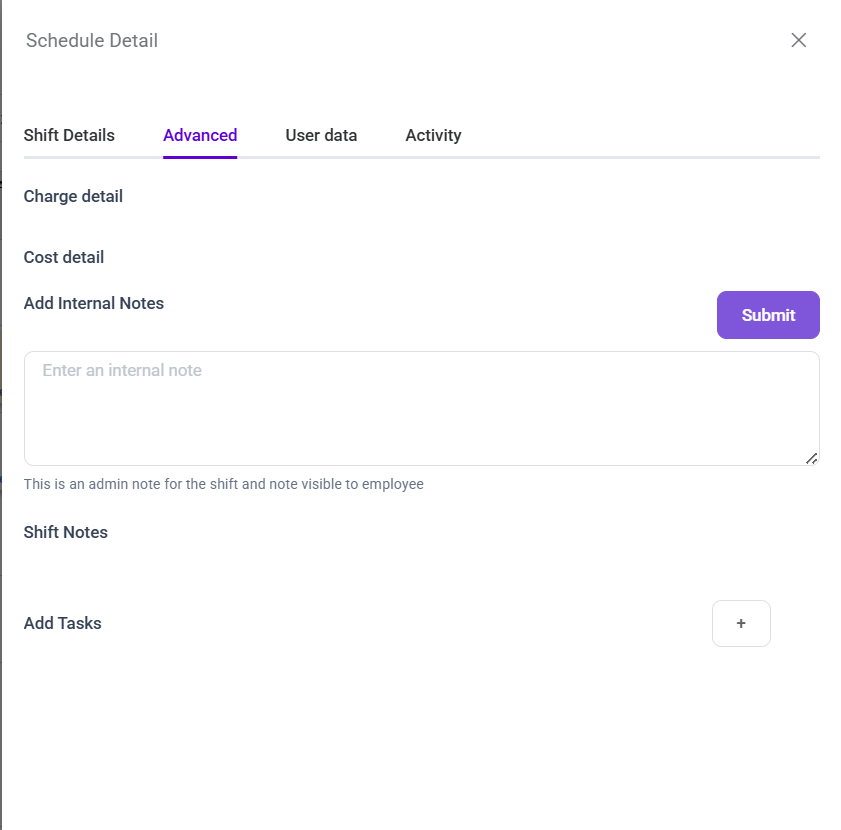This screenshot has height=830, width=841.
Task: Focus the internal note text area
Action: coord(421,408)
